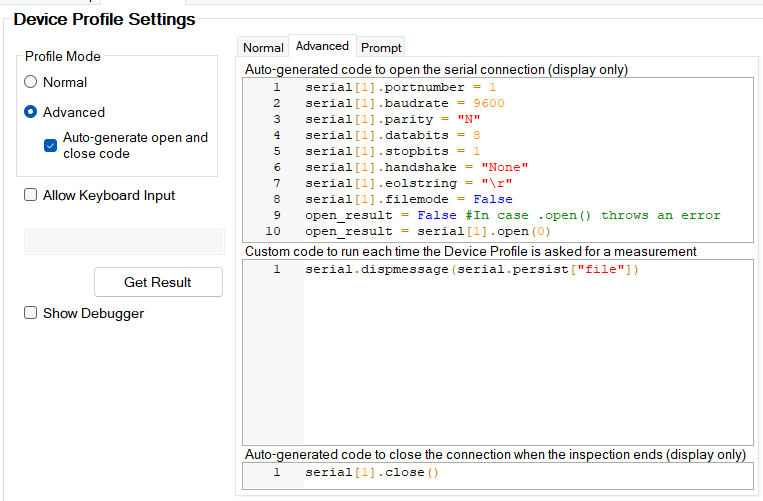The height and width of the screenshot is (501, 763).
Task: Click the result field above Get Result
Action: coord(124,242)
